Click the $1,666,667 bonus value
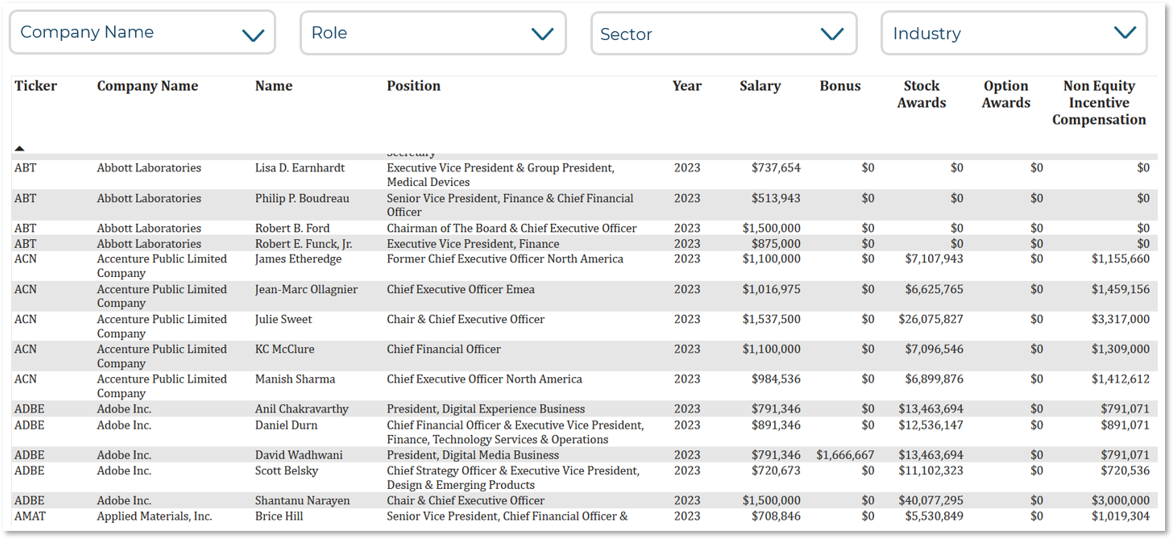This screenshot has height=539, width=1174. pyautogui.click(x=845, y=455)
